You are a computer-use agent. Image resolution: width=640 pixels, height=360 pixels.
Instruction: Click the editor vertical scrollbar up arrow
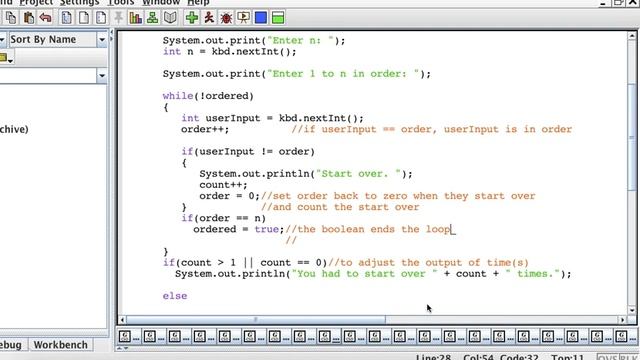(x=632, y=36)
